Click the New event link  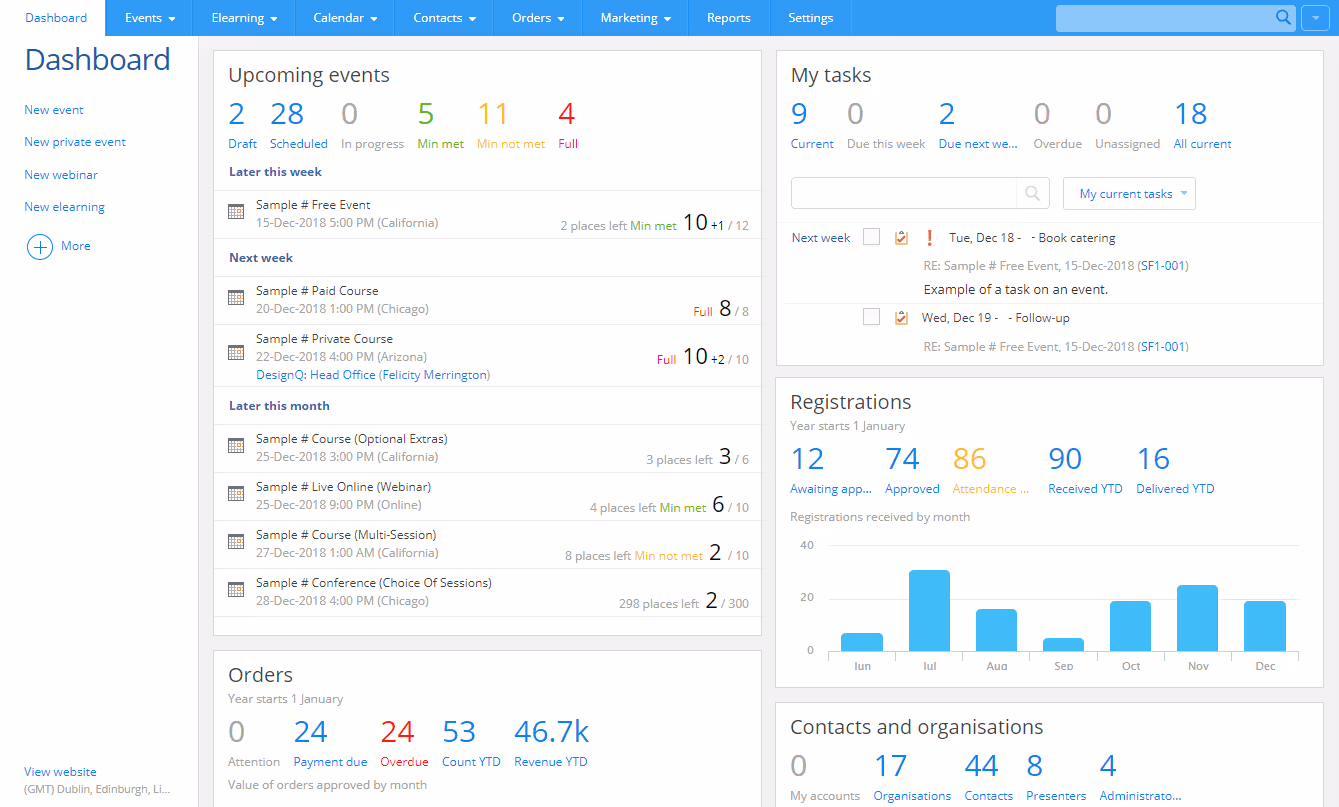pos(54,110)
